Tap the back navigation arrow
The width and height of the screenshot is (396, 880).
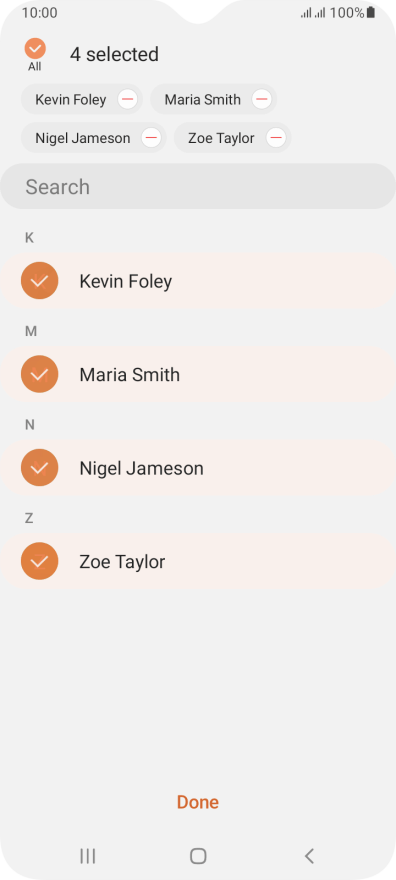(309, 856)
